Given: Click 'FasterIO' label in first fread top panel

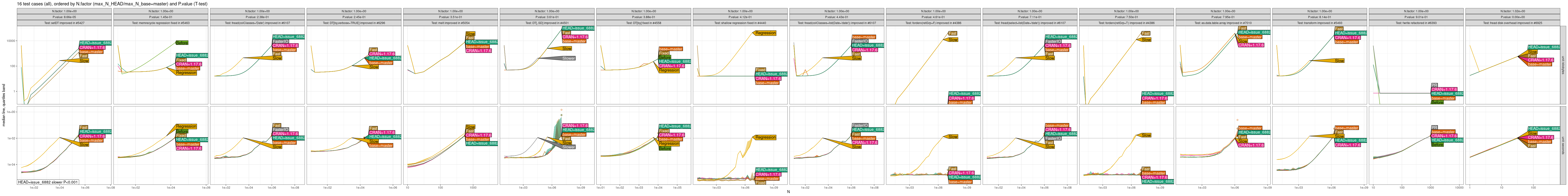Looking at the screenshot, I should pos(281,41).
